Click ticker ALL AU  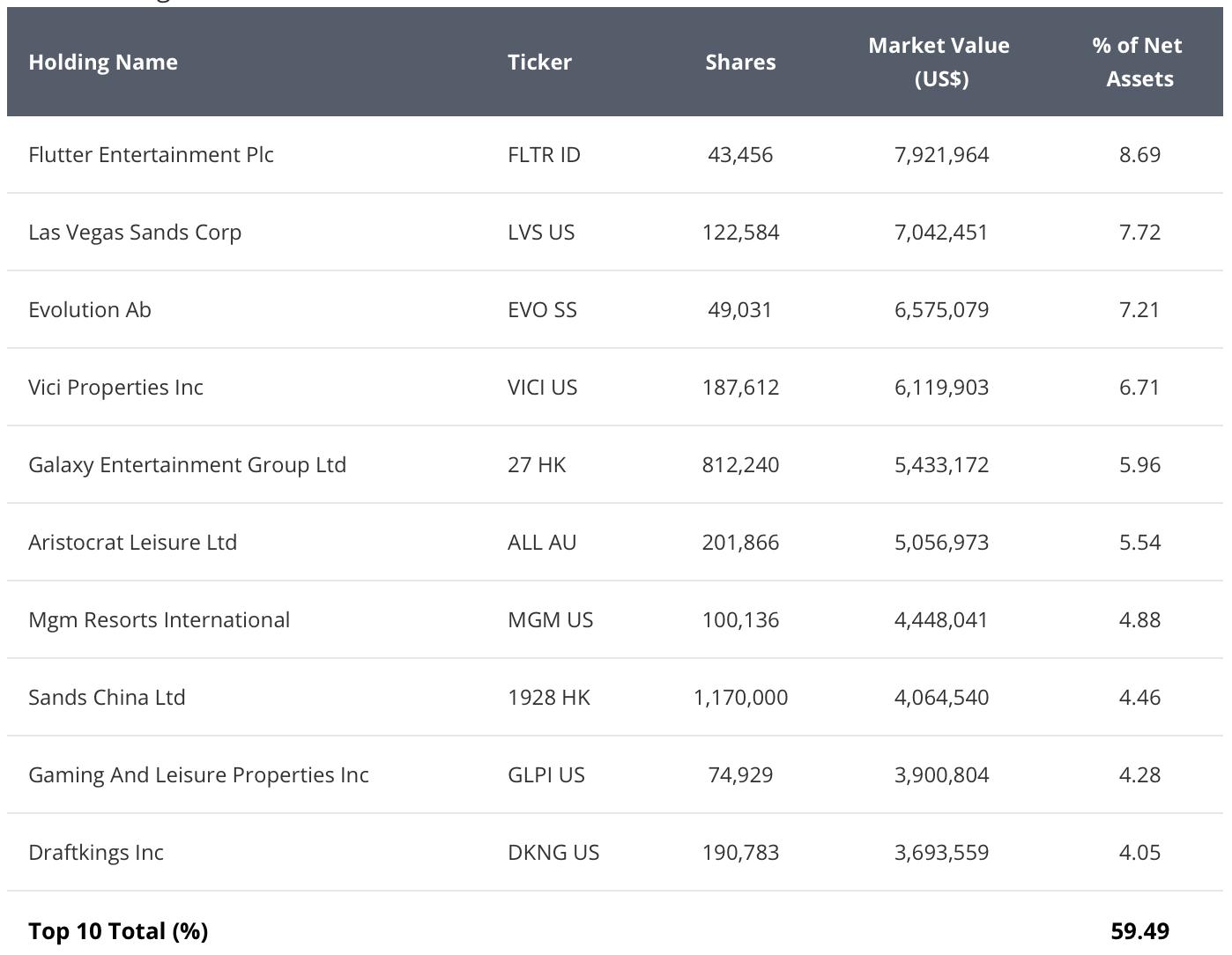coord(542,542)
